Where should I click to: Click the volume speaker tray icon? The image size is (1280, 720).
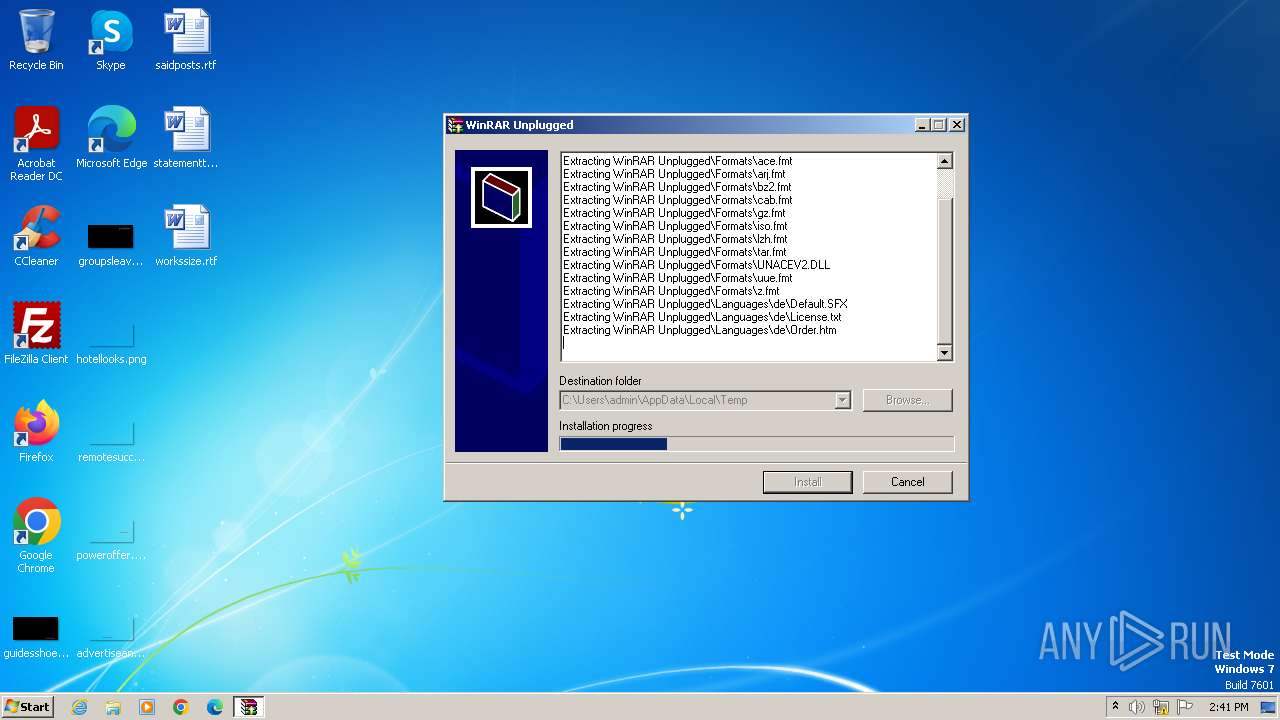click(1137, 707)
